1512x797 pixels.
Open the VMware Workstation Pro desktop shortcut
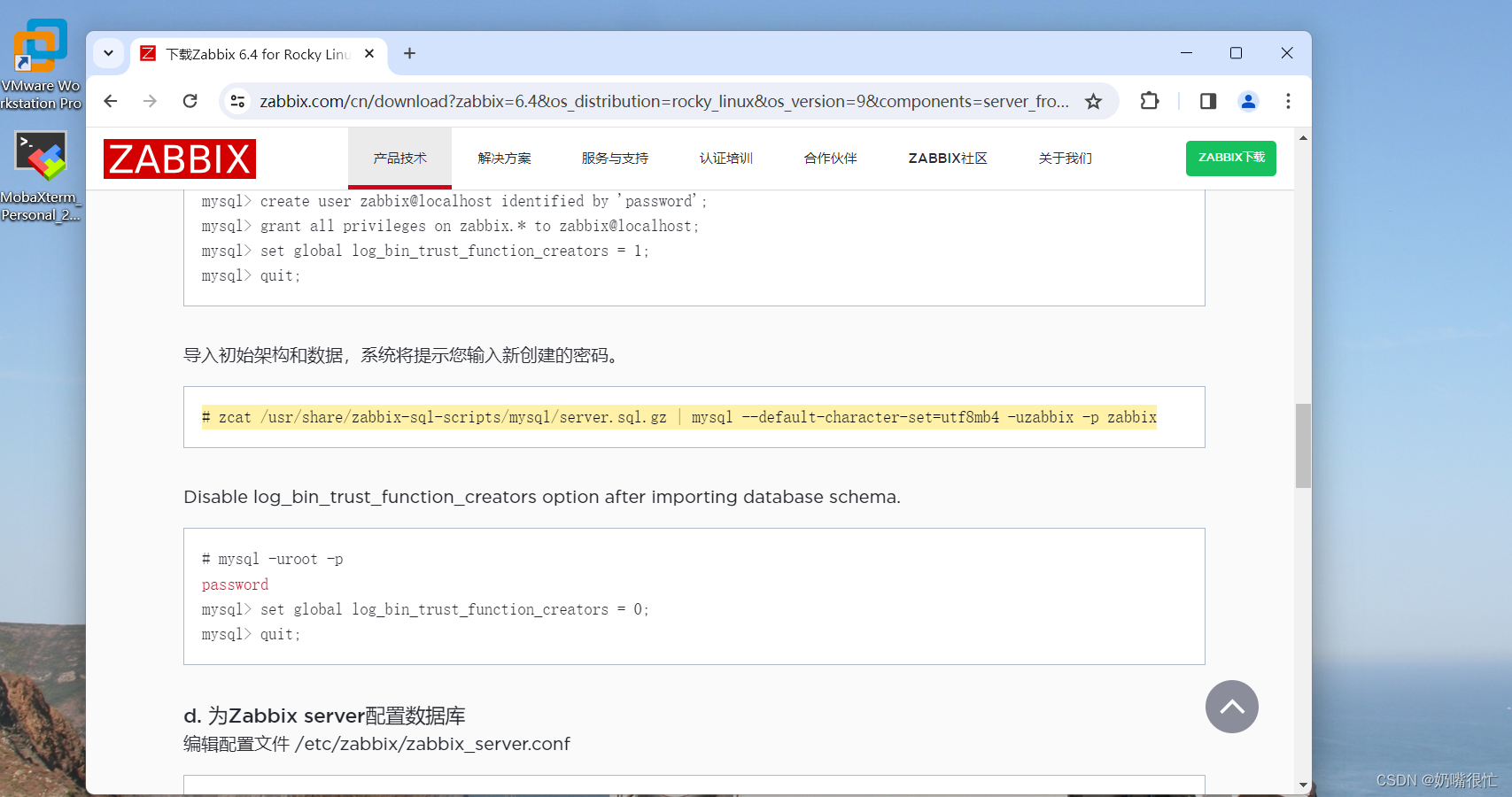(x=41, y=64)
